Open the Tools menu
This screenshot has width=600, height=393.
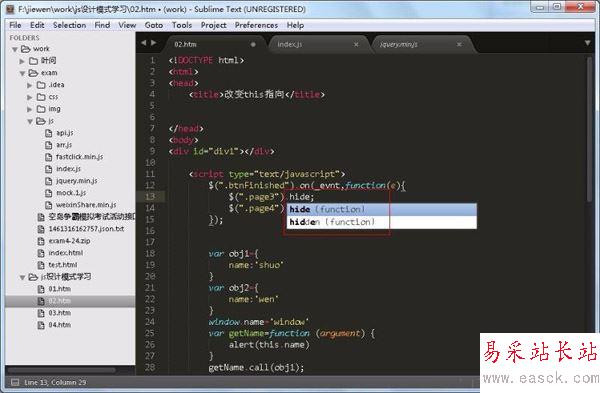182,25
